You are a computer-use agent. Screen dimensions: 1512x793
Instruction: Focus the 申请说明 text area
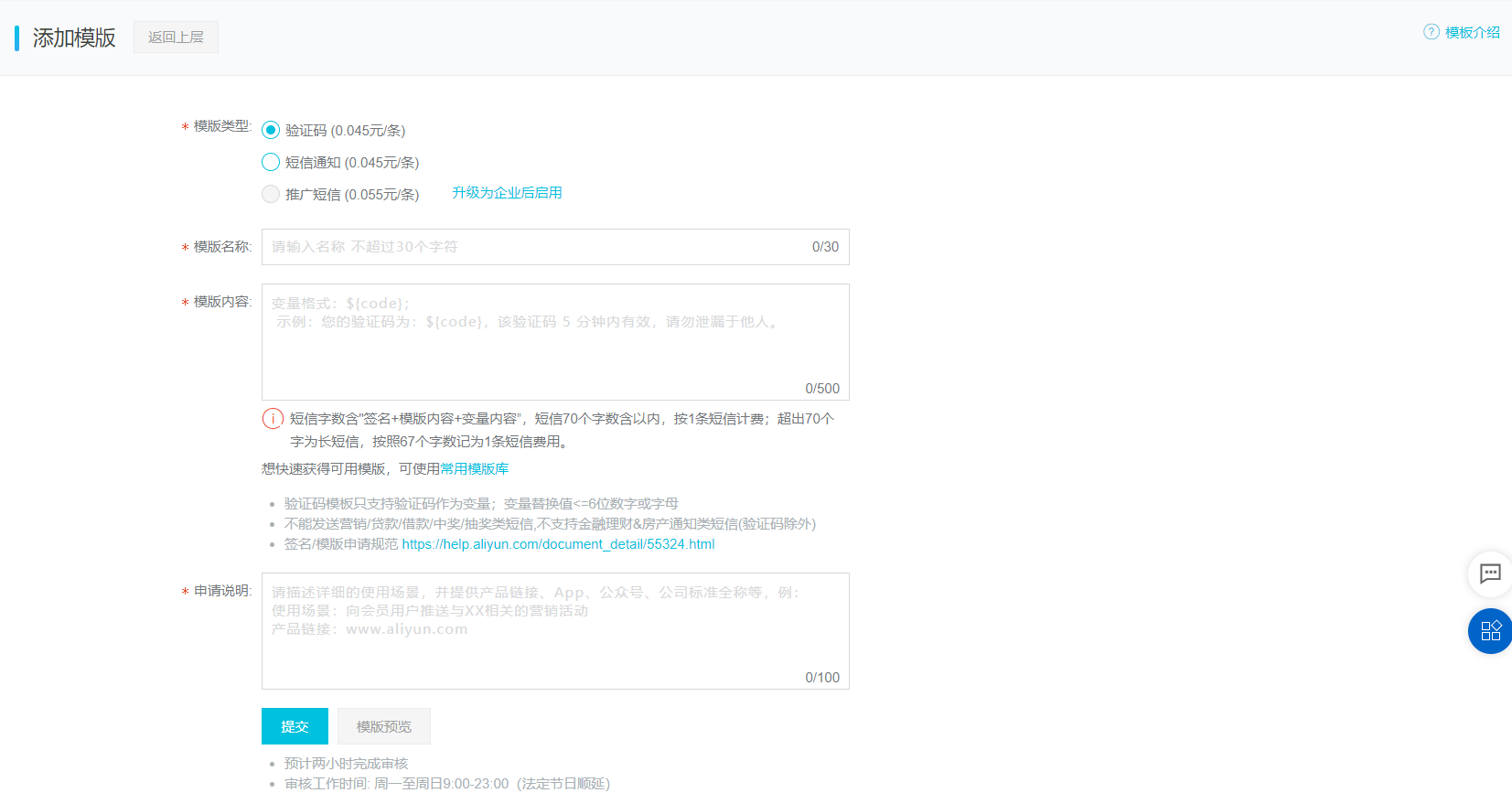tap(555, 631)
